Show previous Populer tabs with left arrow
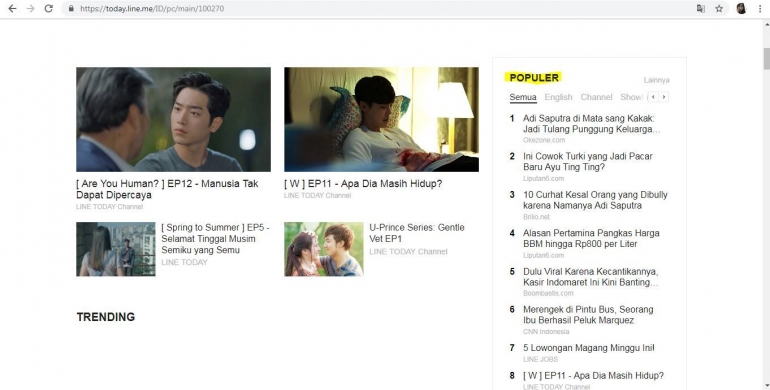 pyautogui.click(x=653, y=97)
